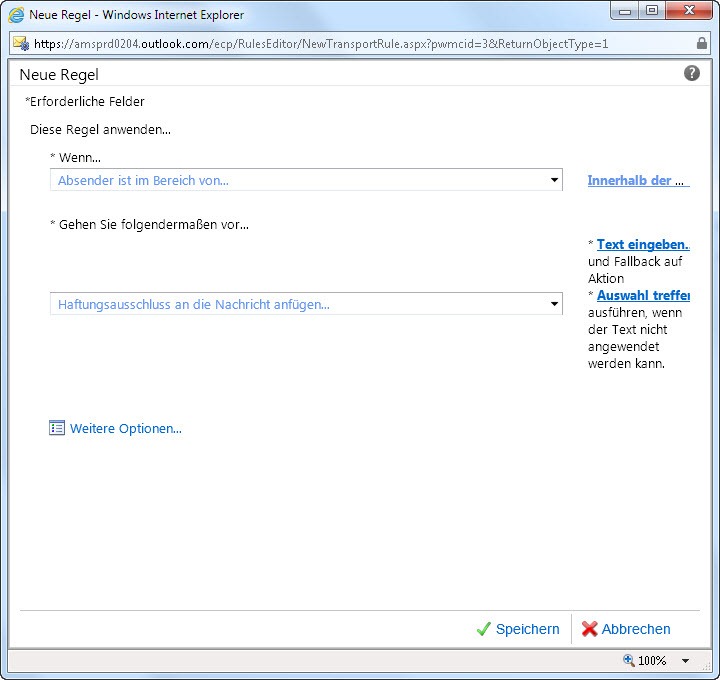
Task: Click the Internet Explorer logo in title bar
Action: coord(16,15)
